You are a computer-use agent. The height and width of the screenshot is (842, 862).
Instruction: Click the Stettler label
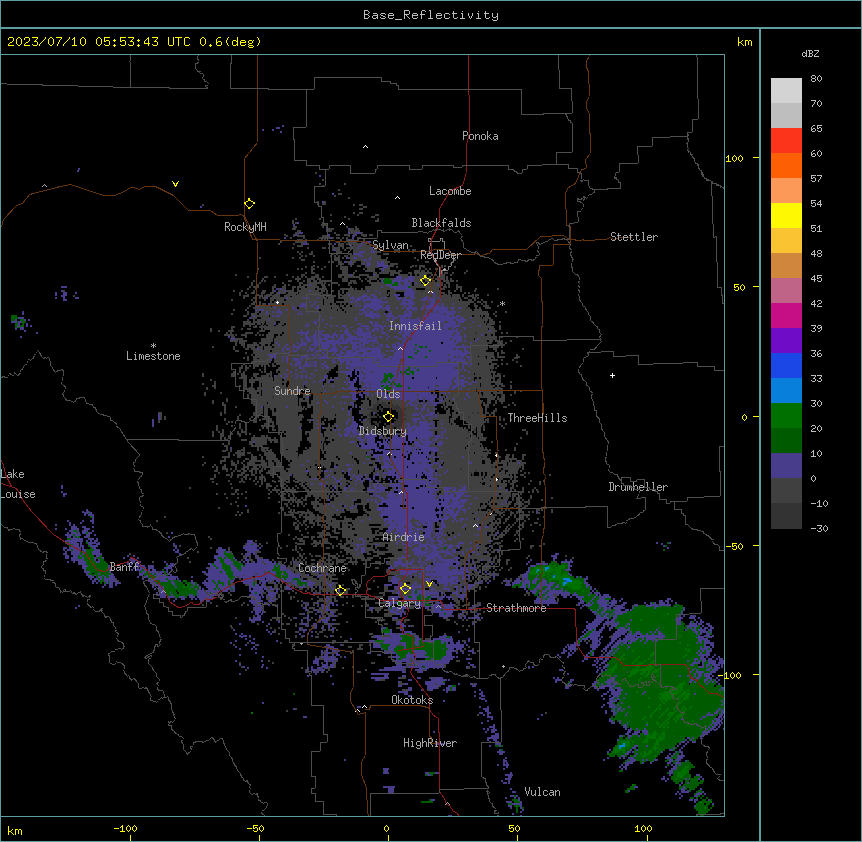click(634, 237)
